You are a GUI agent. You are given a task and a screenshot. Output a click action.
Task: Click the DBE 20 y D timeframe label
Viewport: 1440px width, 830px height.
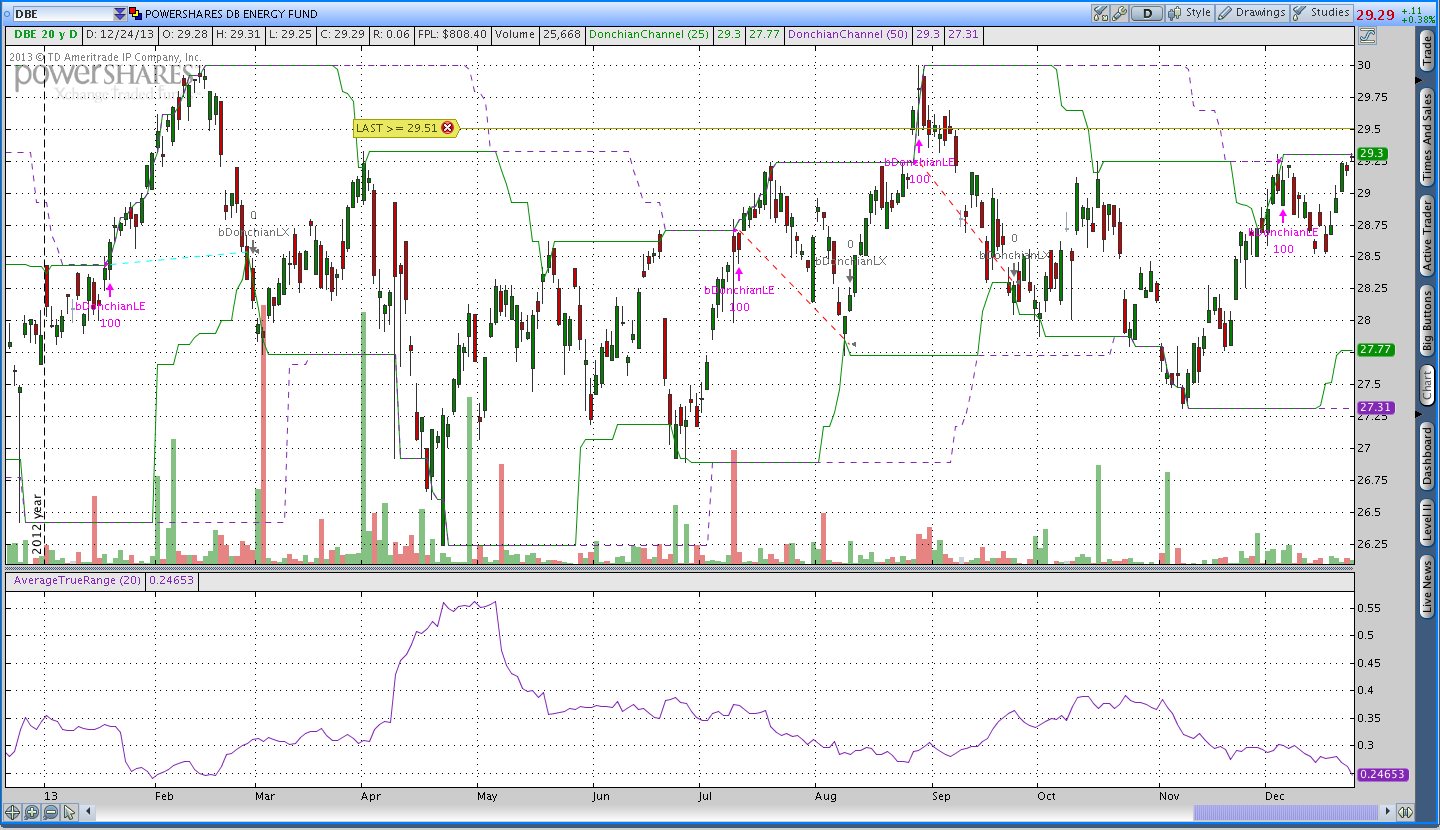click(x=44, y=34)
